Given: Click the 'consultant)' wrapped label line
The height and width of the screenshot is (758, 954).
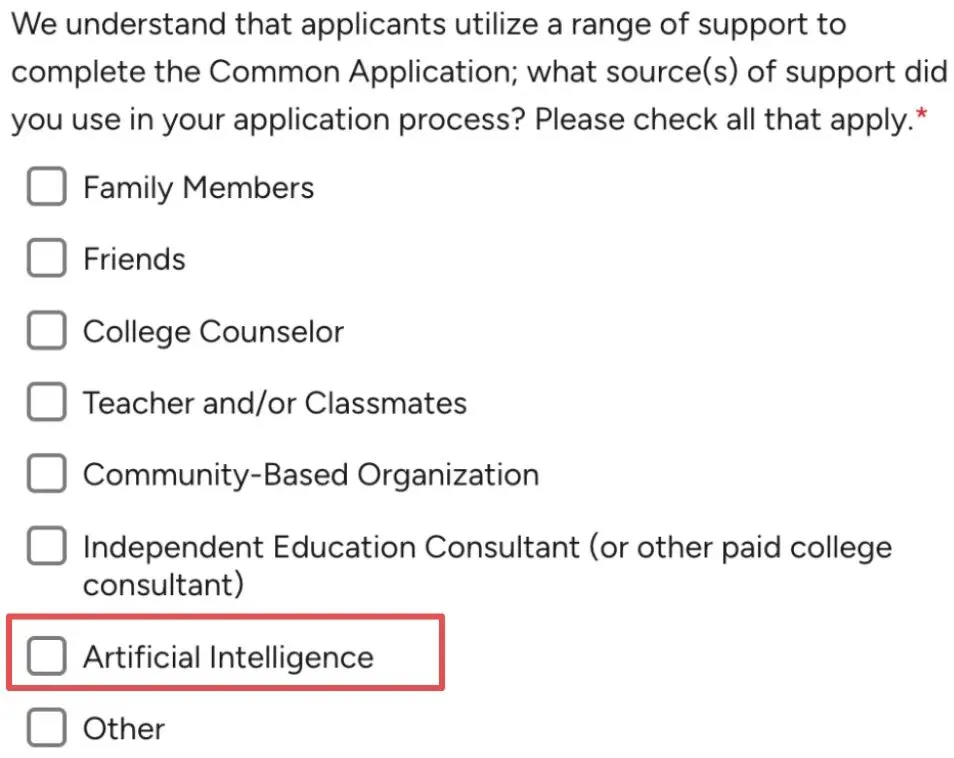Looking at the screenshot, I should [x=164, y=585].
